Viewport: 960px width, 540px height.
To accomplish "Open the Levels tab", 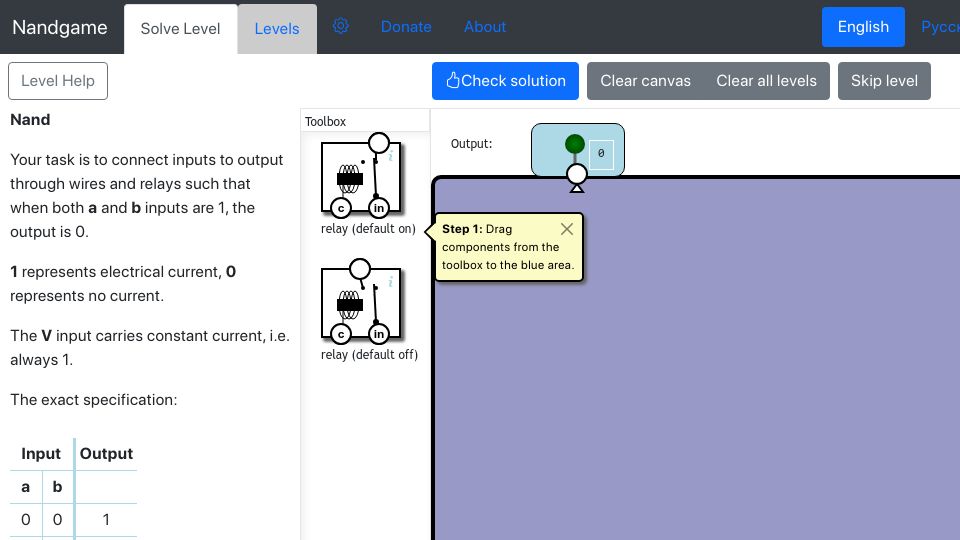I will tap(277, 29).
